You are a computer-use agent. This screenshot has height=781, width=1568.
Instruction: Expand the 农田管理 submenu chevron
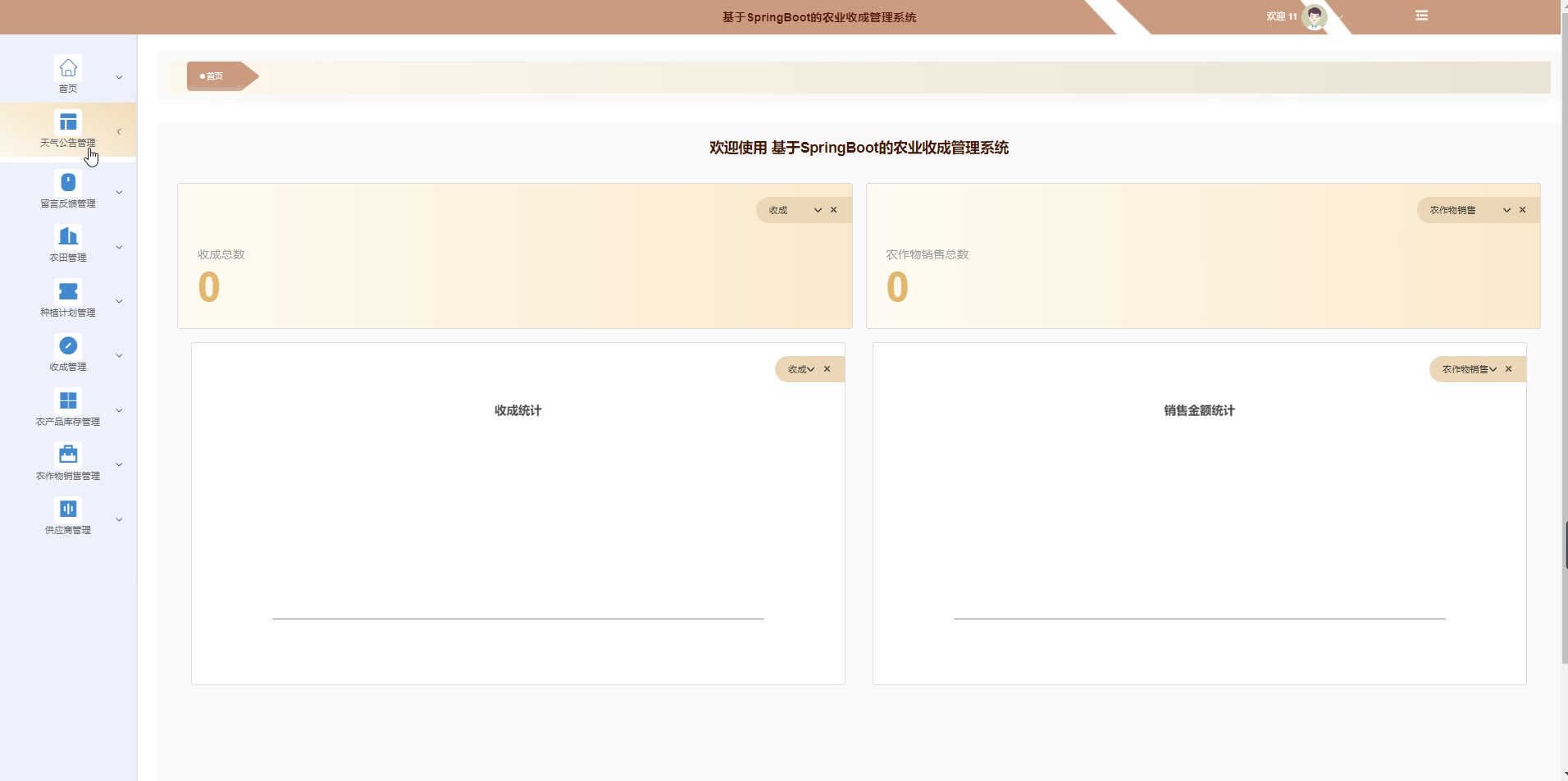pyautogui.click(x=119, y=247)
